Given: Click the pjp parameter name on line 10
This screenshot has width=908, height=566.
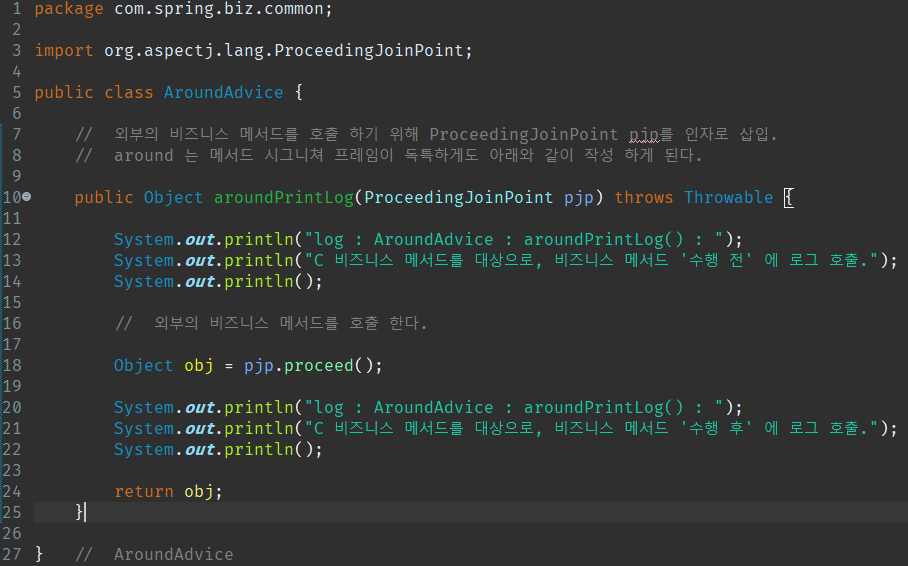Looking at the screenshot, I should pyautogui.click(x=579, y=198).
